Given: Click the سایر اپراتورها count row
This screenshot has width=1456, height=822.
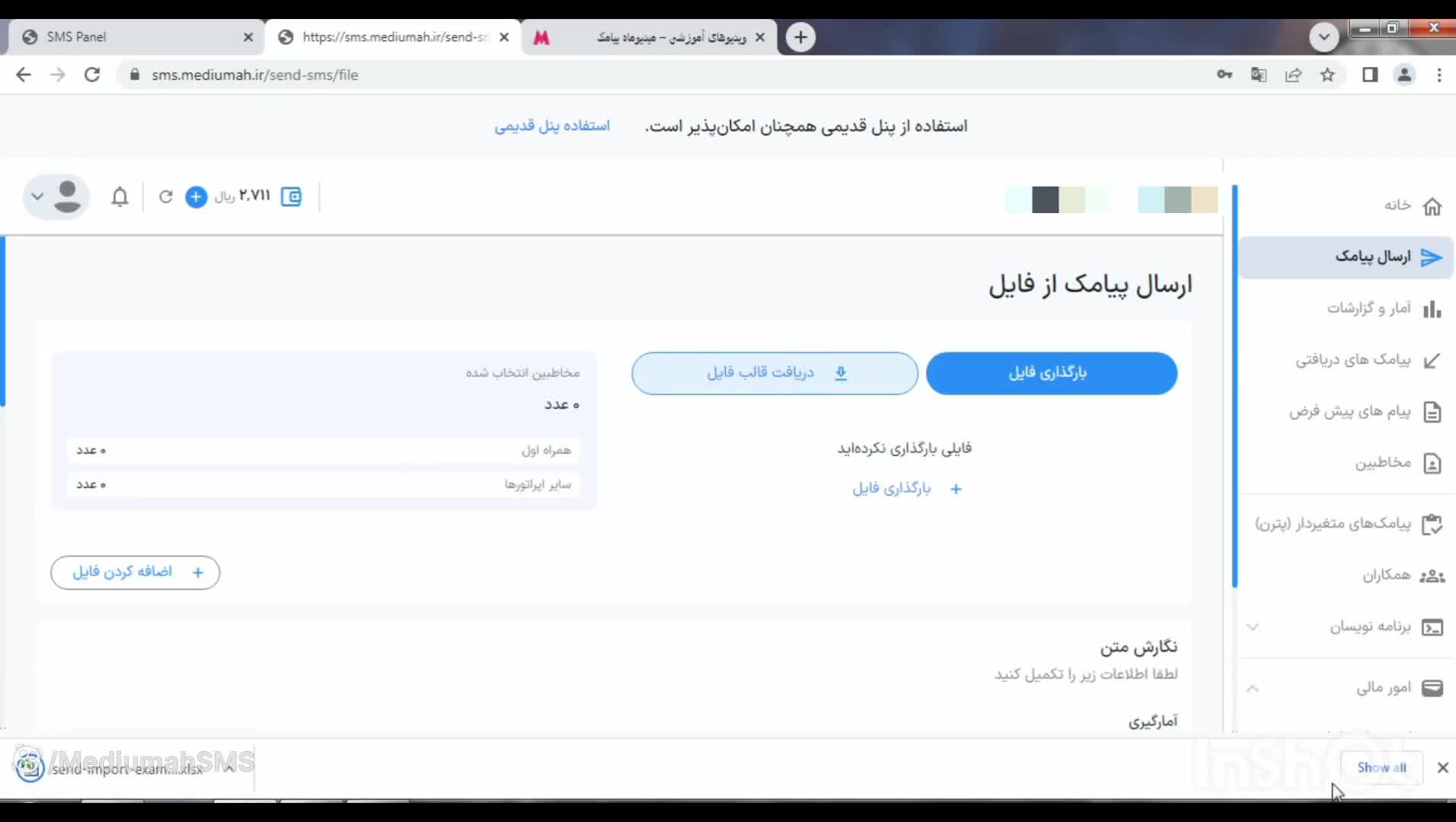Looking at the screenshot, I should pos(324,485).
